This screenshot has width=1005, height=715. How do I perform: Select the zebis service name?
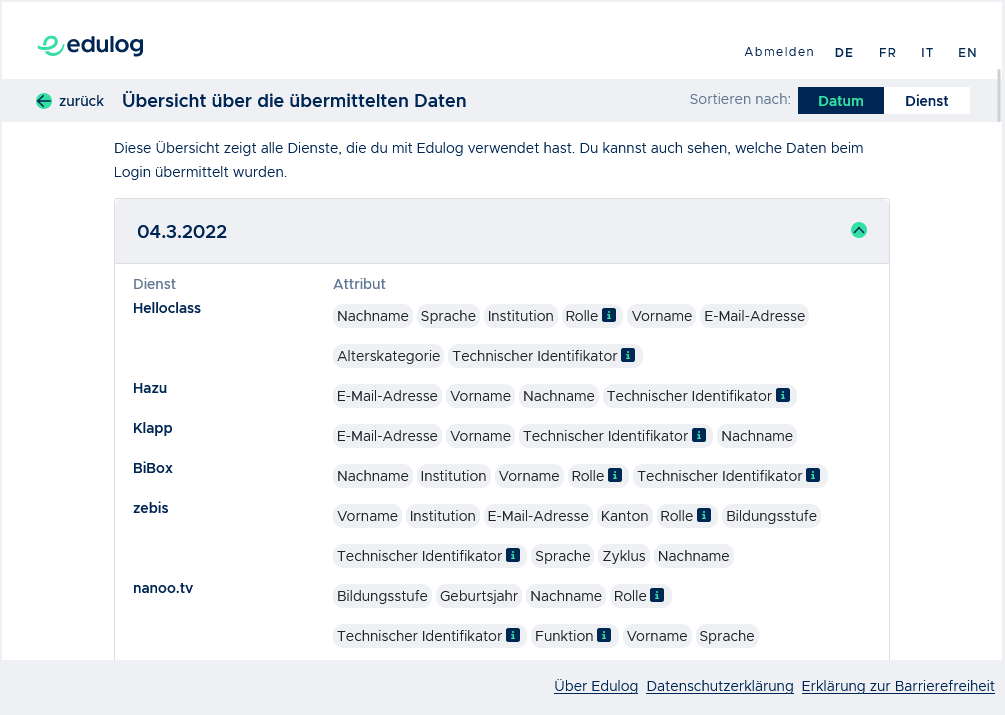click(151, 508)
